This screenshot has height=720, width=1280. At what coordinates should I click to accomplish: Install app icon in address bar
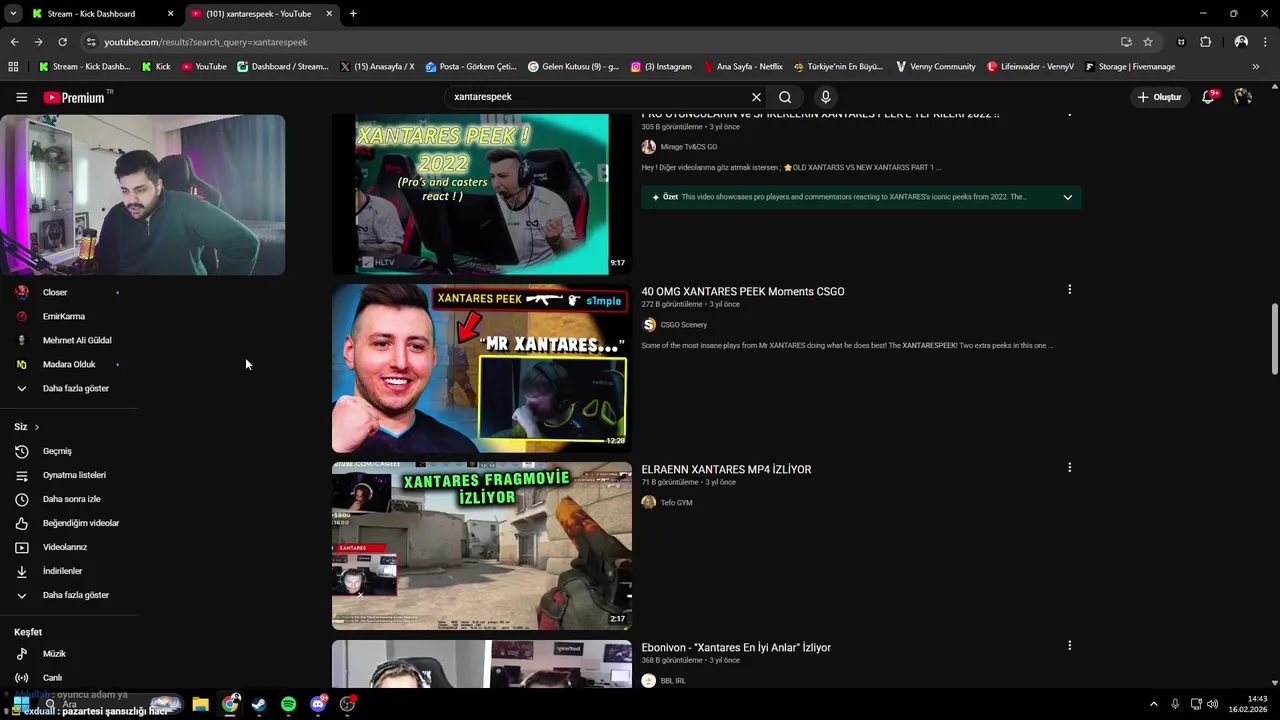(1126, 42)
